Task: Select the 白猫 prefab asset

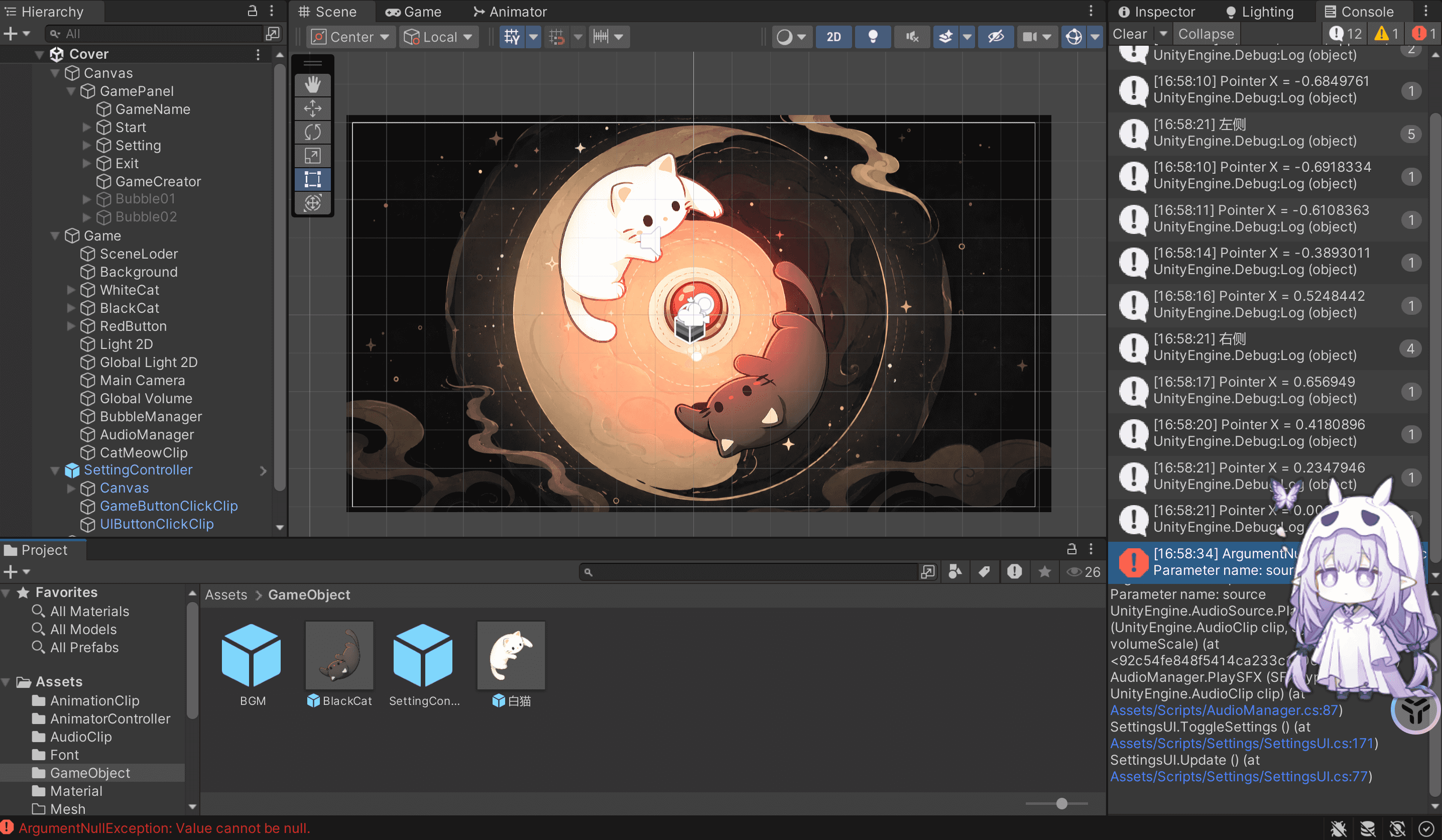Action: tap(511, 665)
